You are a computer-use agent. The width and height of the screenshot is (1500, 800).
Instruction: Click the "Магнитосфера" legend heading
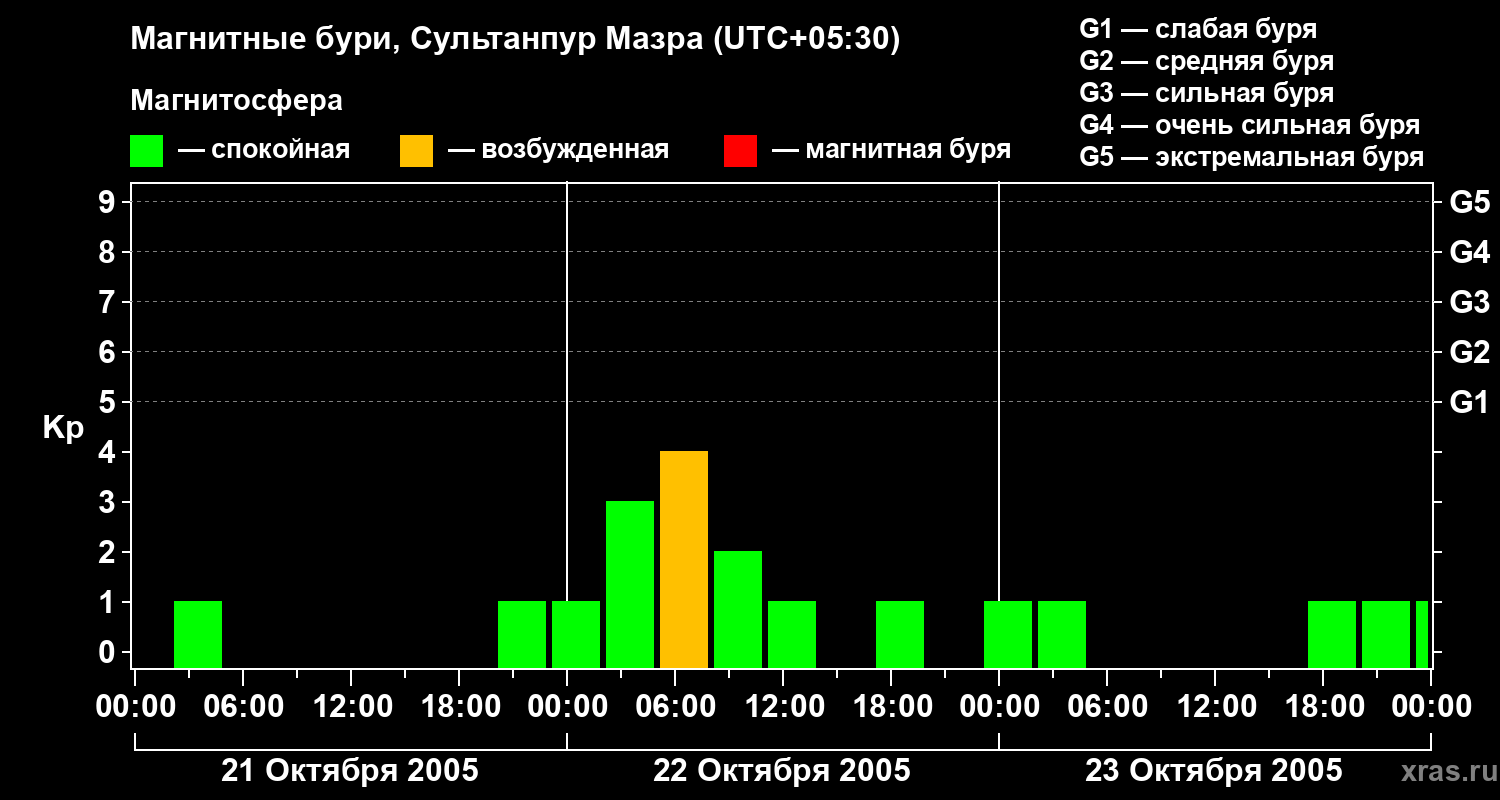point(237,101)
